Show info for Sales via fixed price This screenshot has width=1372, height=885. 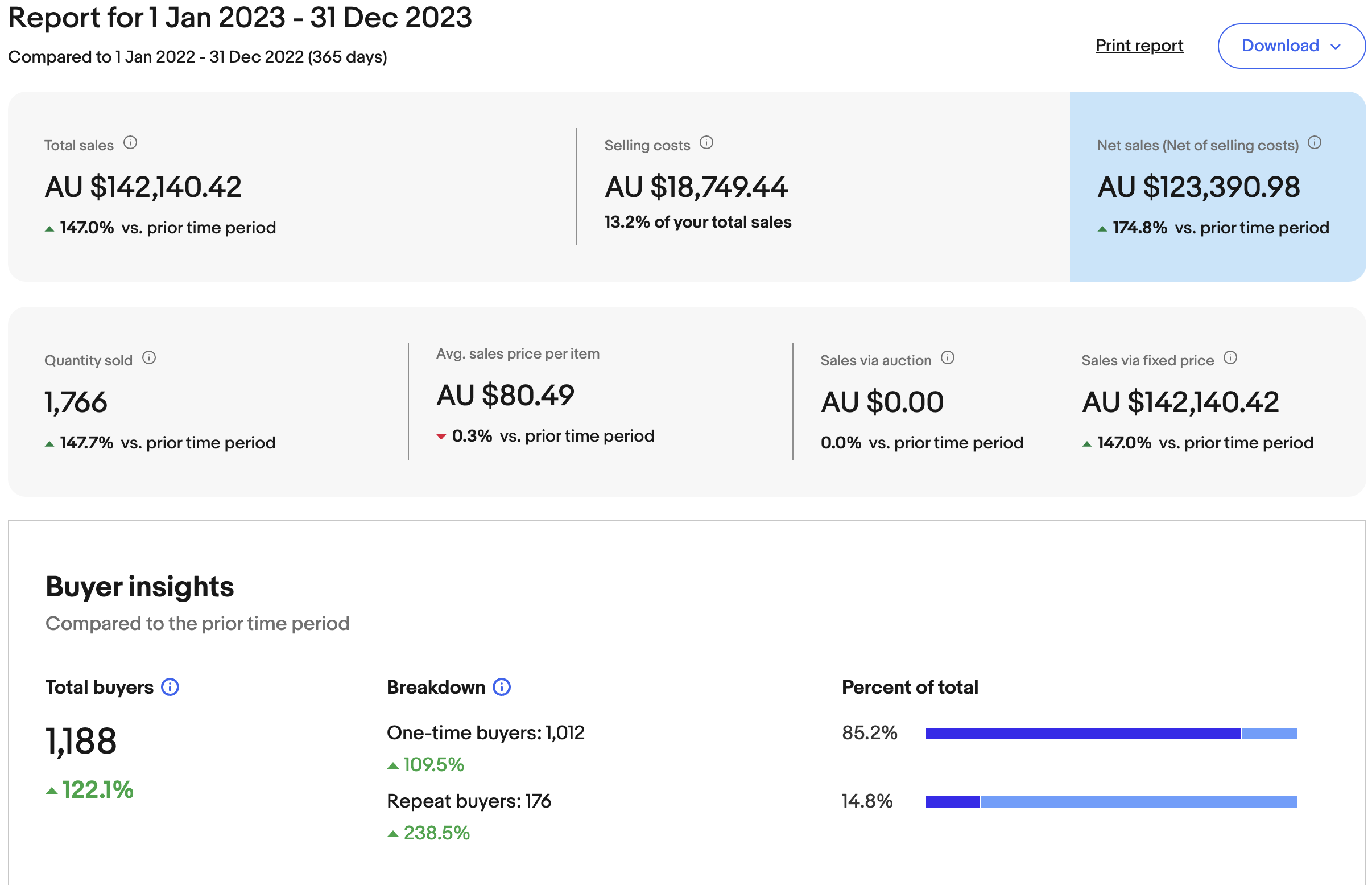[1230, 358]
